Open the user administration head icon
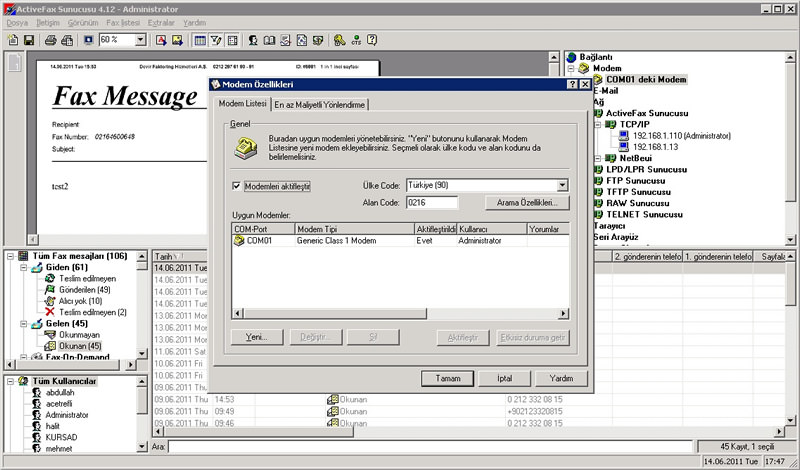The width and height of the screenshot is (800, 470). pyautogui.click(x=253, y=40)
